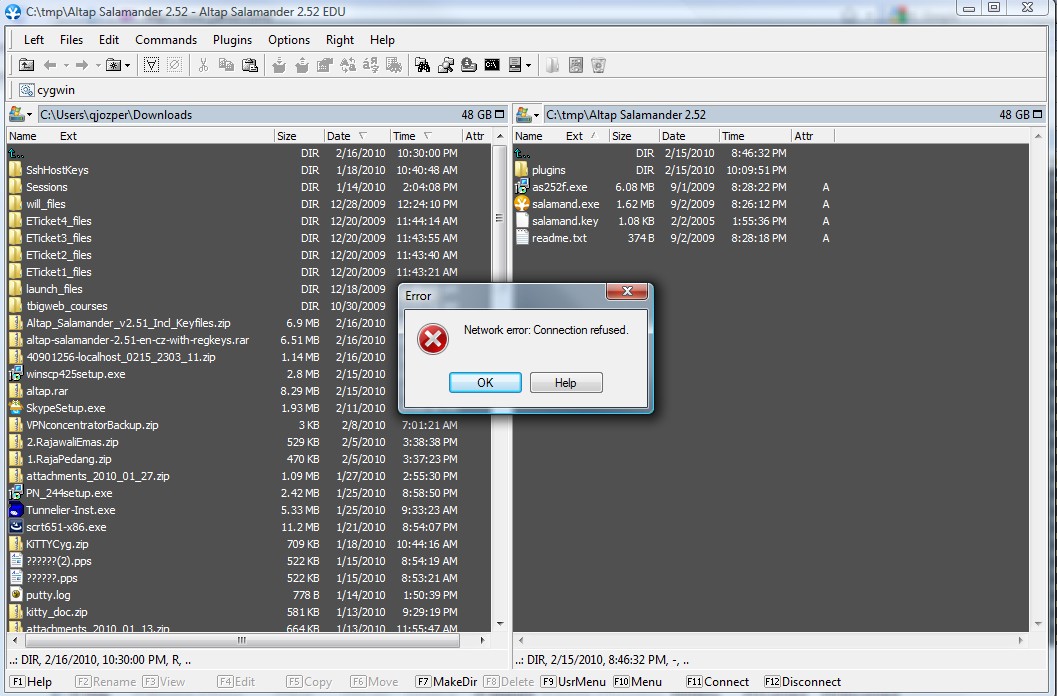This screenshot has width=1057, height=696.
Task: Select the SshHostKeys folder
Action: [x=57, y=170]
